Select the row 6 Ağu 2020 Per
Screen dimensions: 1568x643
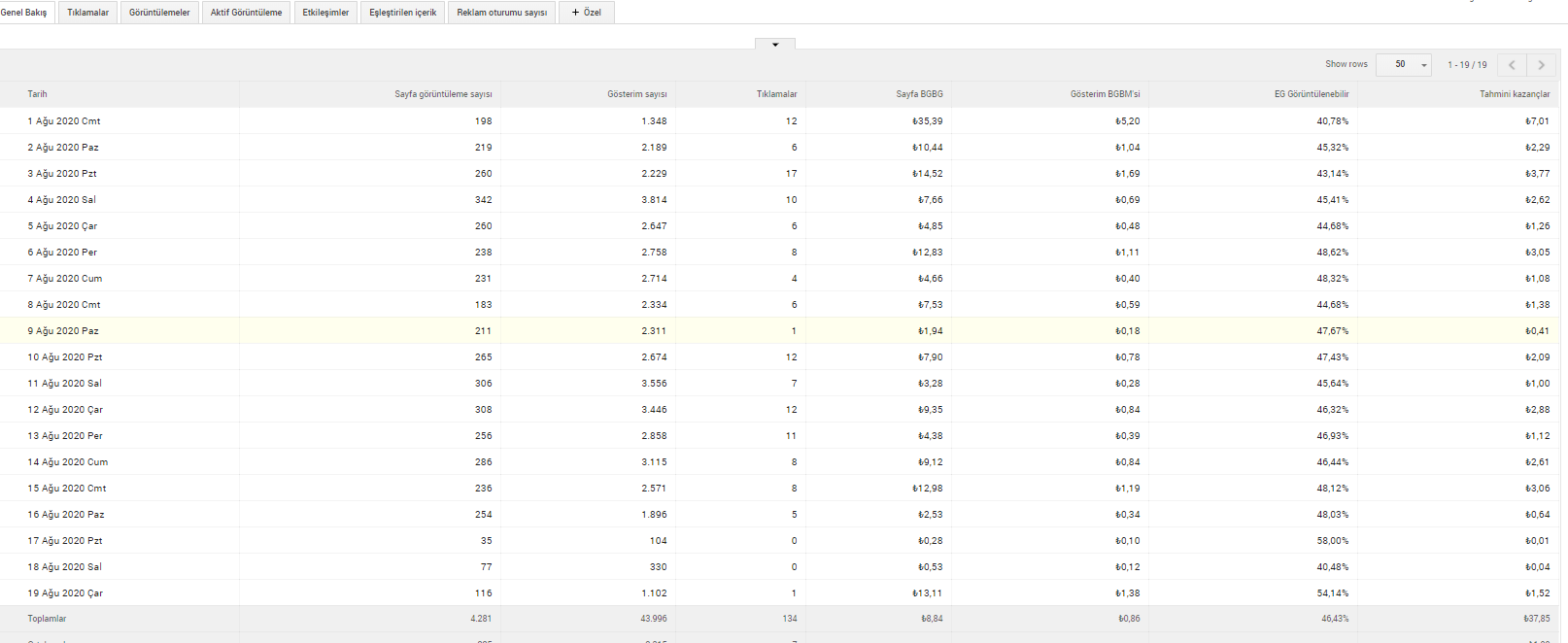pos(780,253)
